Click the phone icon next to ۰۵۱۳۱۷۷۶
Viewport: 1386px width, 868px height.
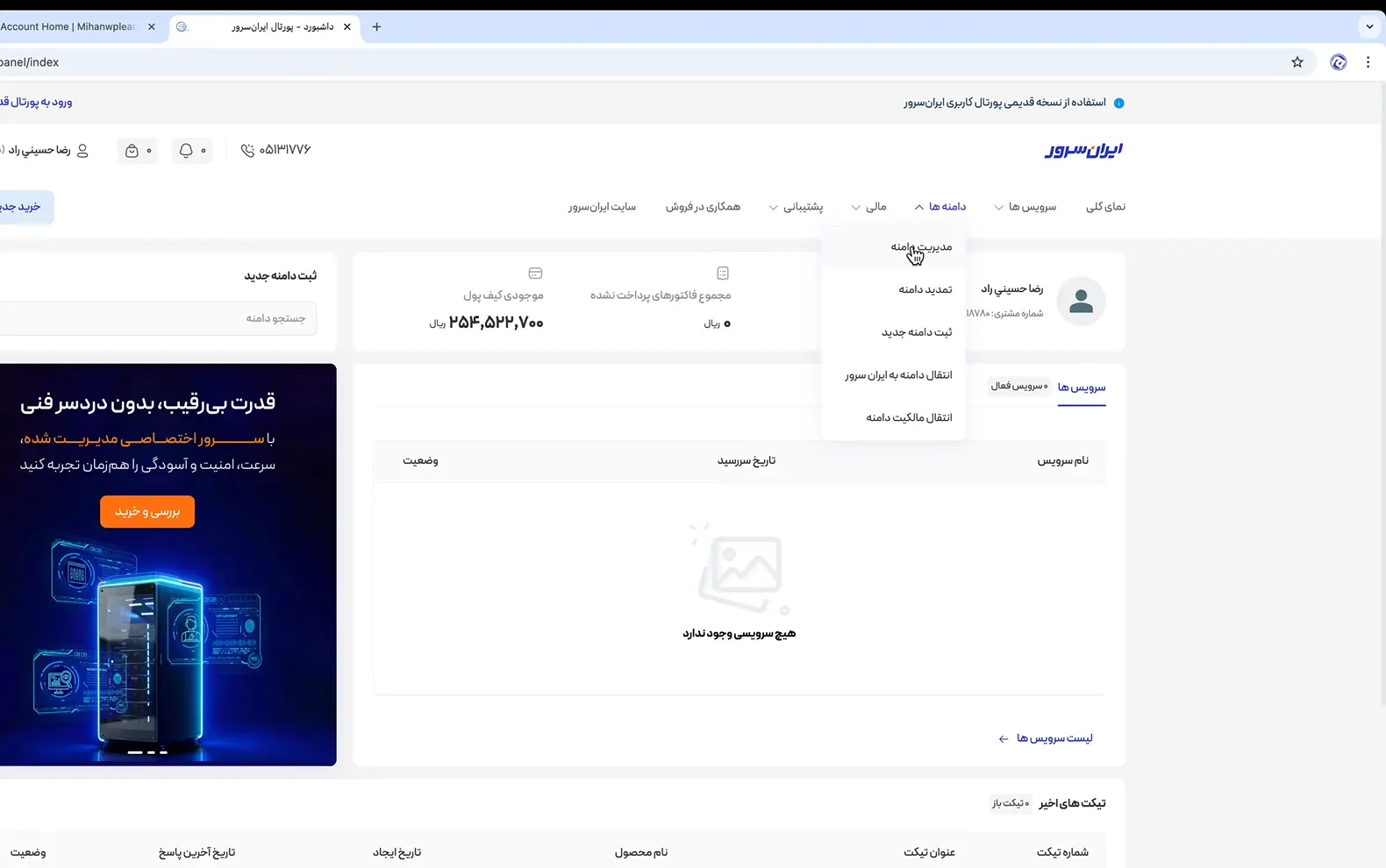click(247, 151)
